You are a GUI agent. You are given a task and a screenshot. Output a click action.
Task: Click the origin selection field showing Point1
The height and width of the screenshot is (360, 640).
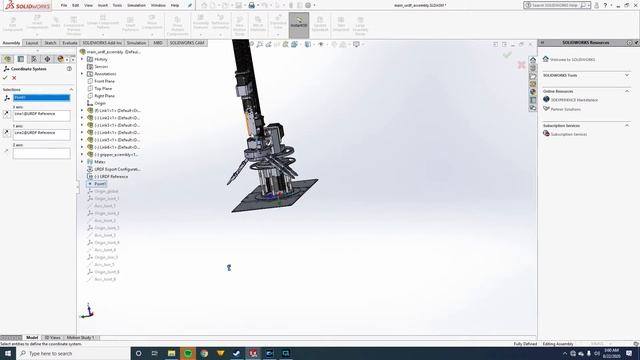tap(42, 98)
